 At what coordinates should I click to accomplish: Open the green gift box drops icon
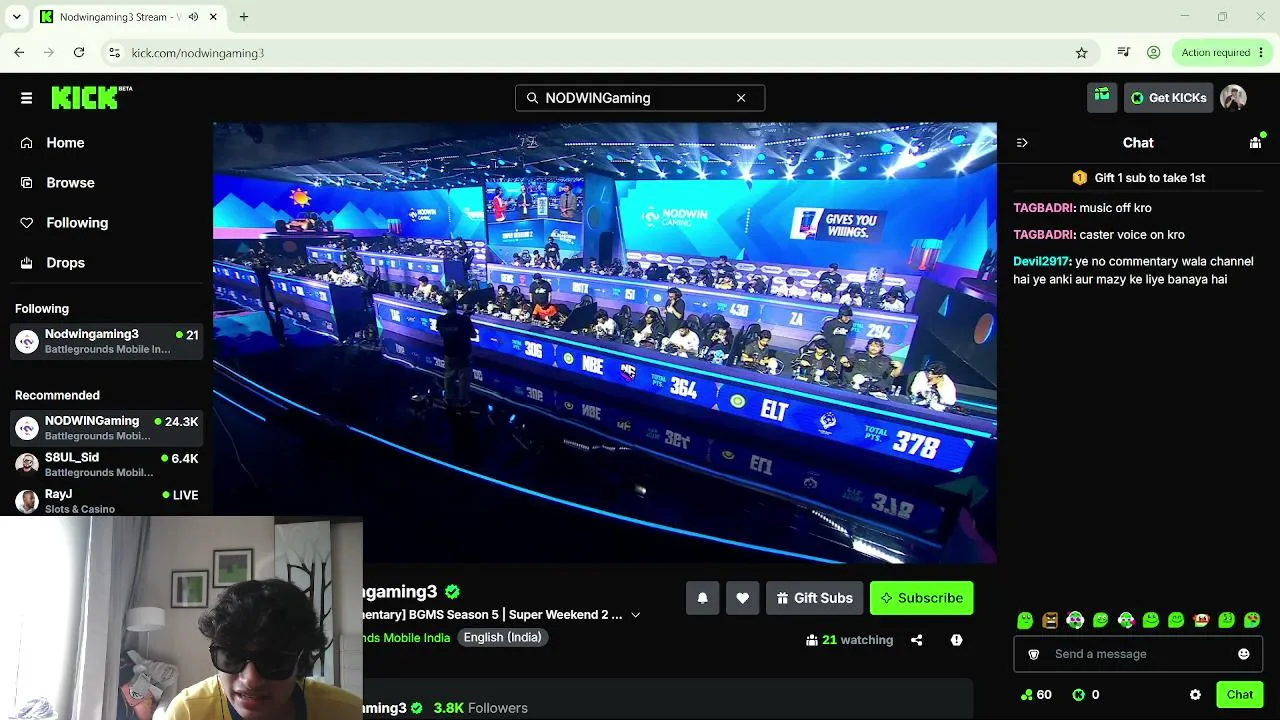pos(1102,97)
